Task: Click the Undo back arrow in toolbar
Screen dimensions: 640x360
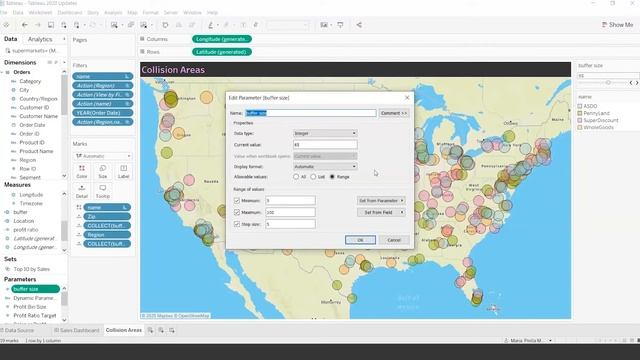Action: tap(24, 25)
